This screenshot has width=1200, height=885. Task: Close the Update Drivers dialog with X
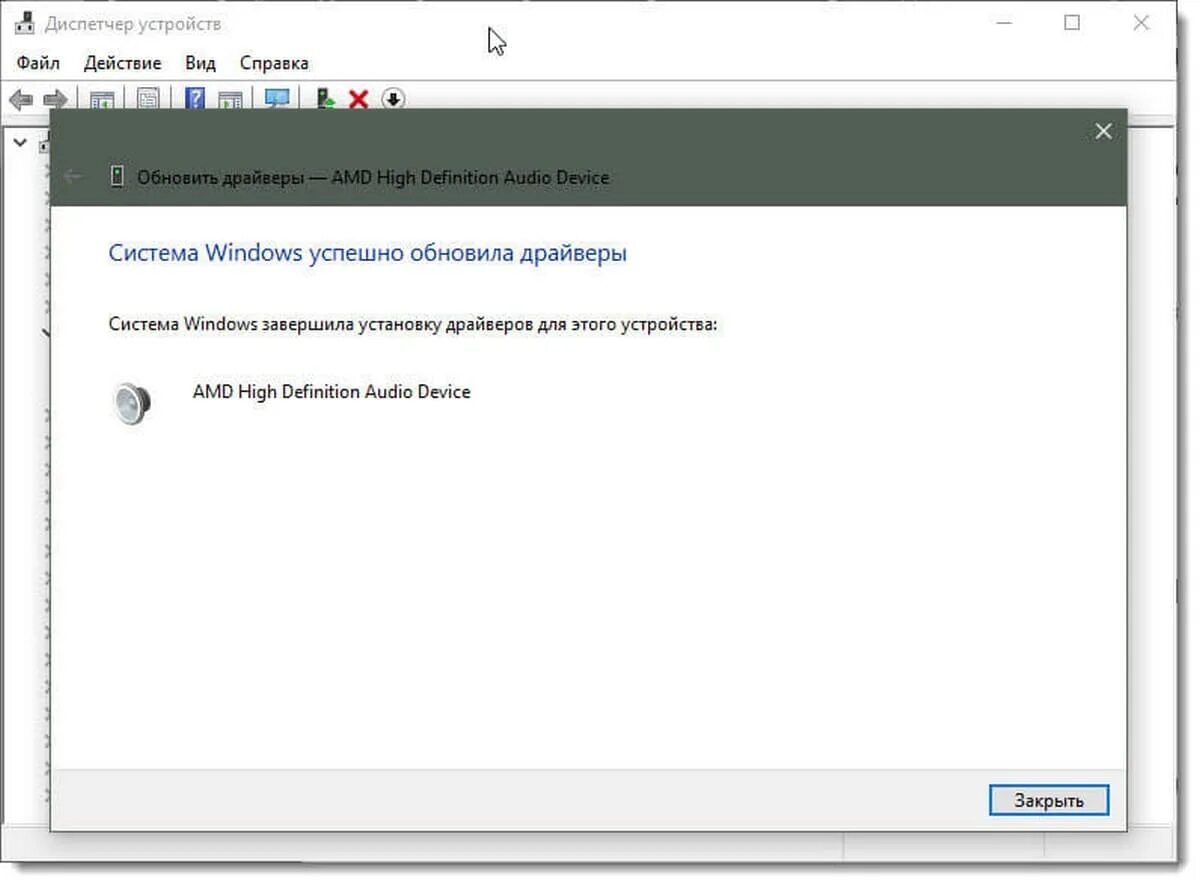pos(1103,131)
